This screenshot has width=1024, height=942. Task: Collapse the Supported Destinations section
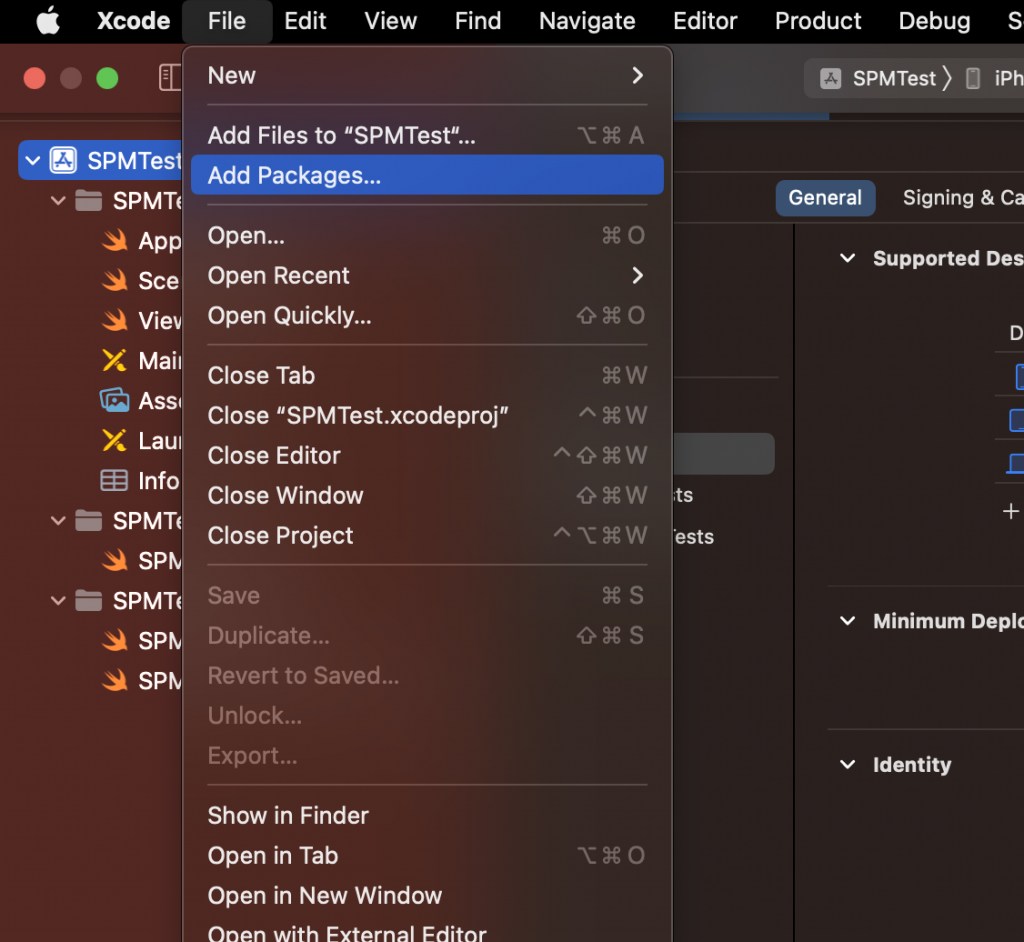coord(847,258)
